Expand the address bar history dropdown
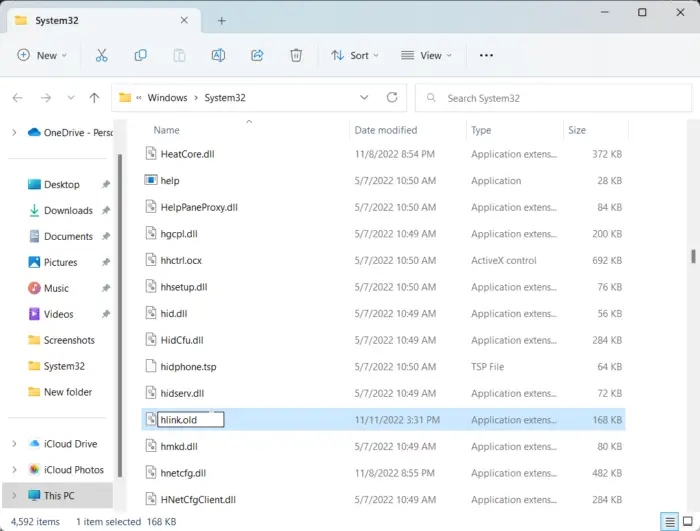 (364, 98)
